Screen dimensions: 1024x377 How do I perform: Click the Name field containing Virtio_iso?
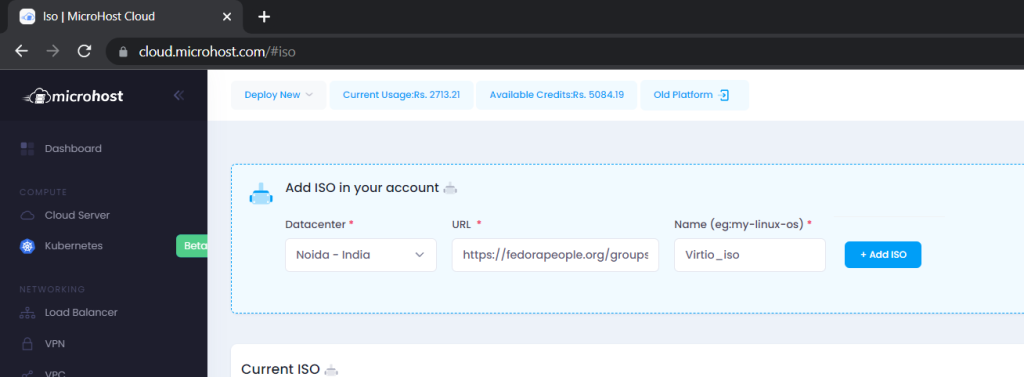point(750,255)
